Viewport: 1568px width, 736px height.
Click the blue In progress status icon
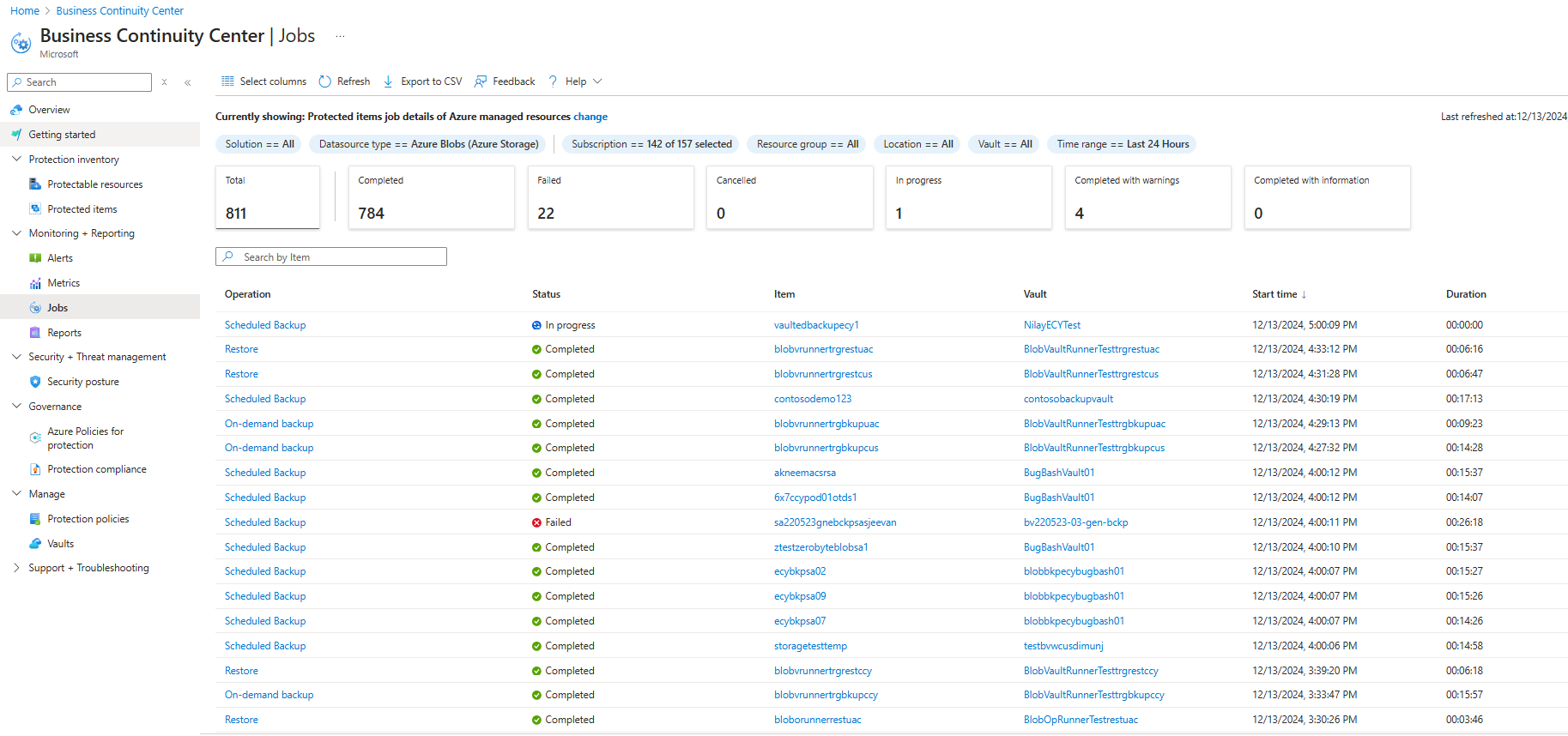click(536, 325)
